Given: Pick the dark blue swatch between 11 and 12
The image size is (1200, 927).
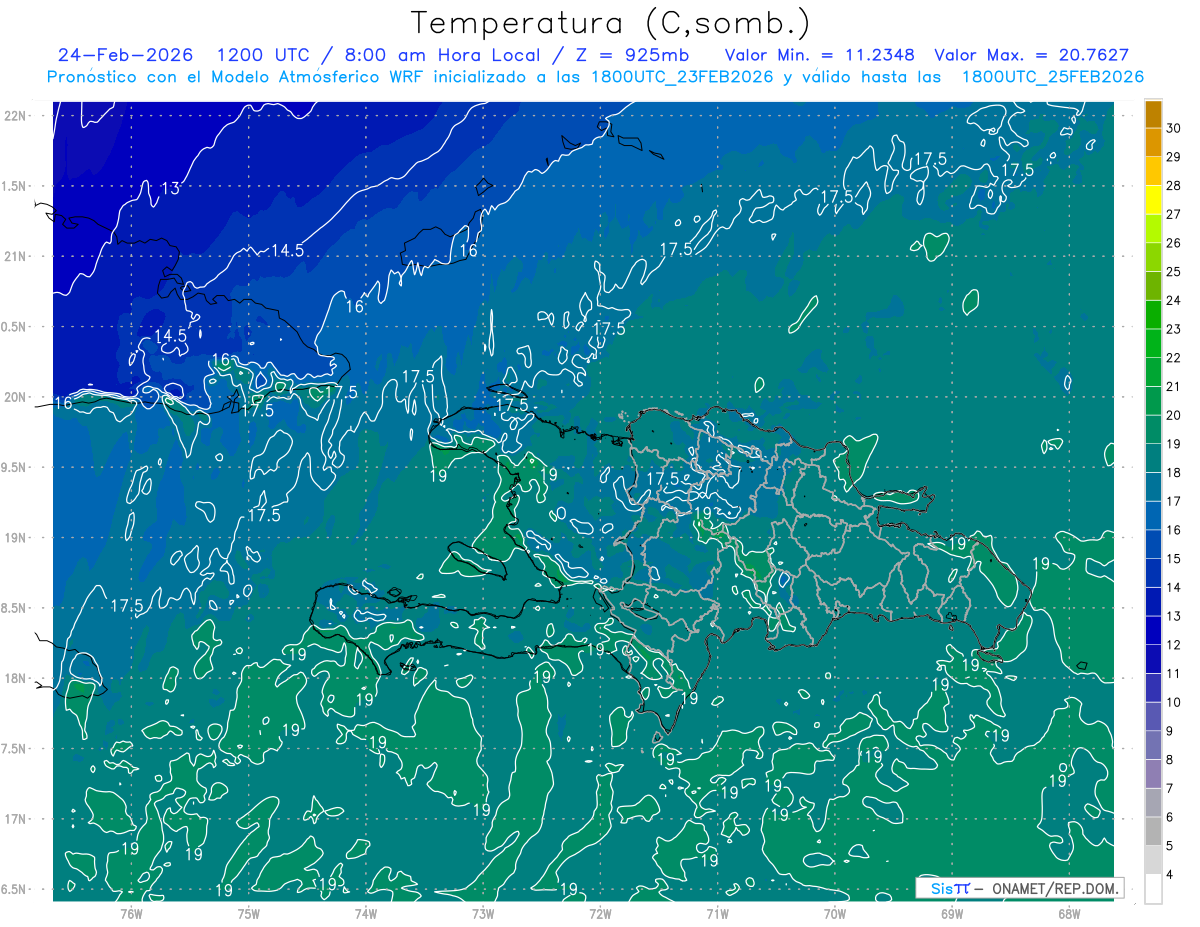Looking at the screenshot, I should click(x=1153, y=659).
